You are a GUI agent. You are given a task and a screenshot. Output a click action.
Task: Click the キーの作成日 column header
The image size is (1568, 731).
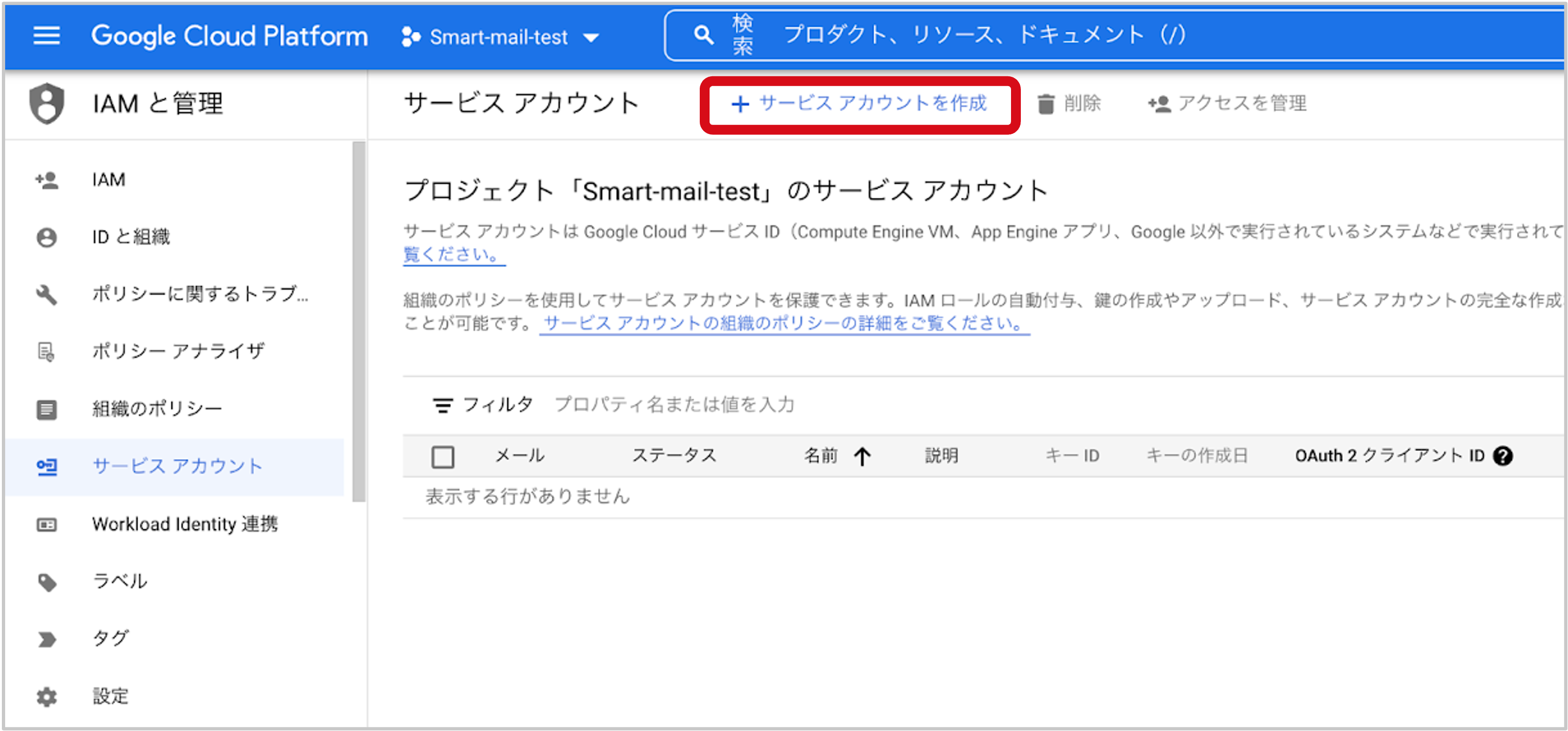point(1197,455)
